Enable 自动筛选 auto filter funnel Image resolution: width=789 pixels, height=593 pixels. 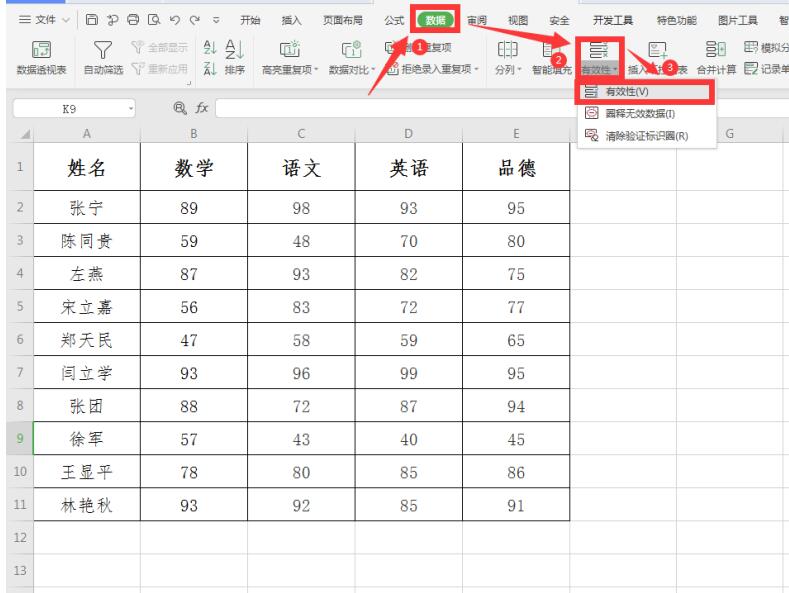coord(103,57)
